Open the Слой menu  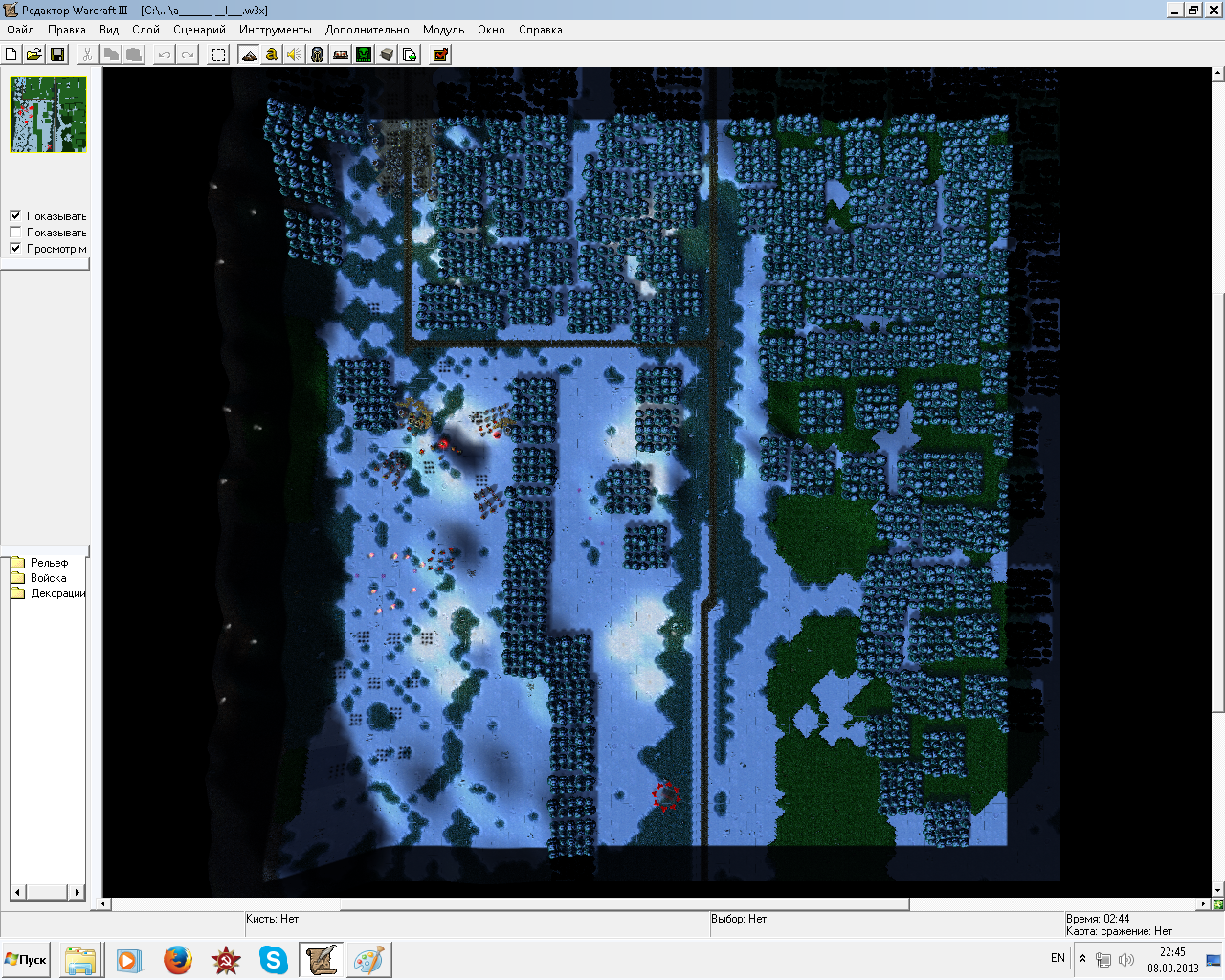pyautogui.click(x=145, y=30)
